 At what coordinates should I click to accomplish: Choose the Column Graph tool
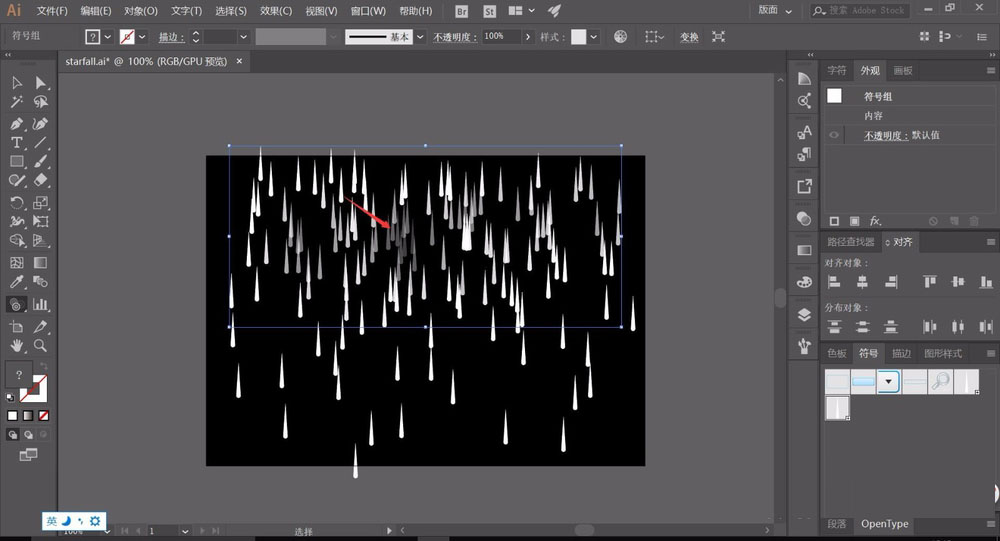[41, 305]
